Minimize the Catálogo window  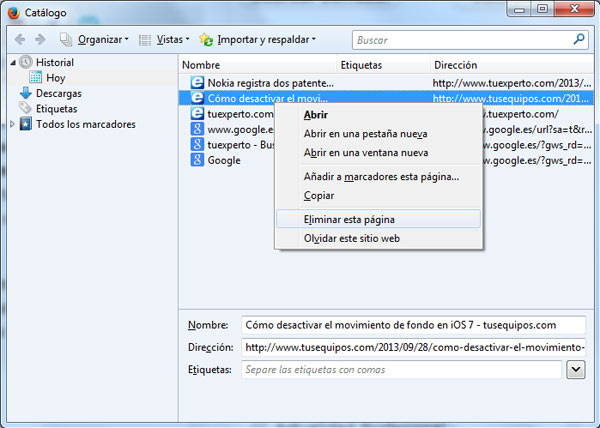pos(519,9)
